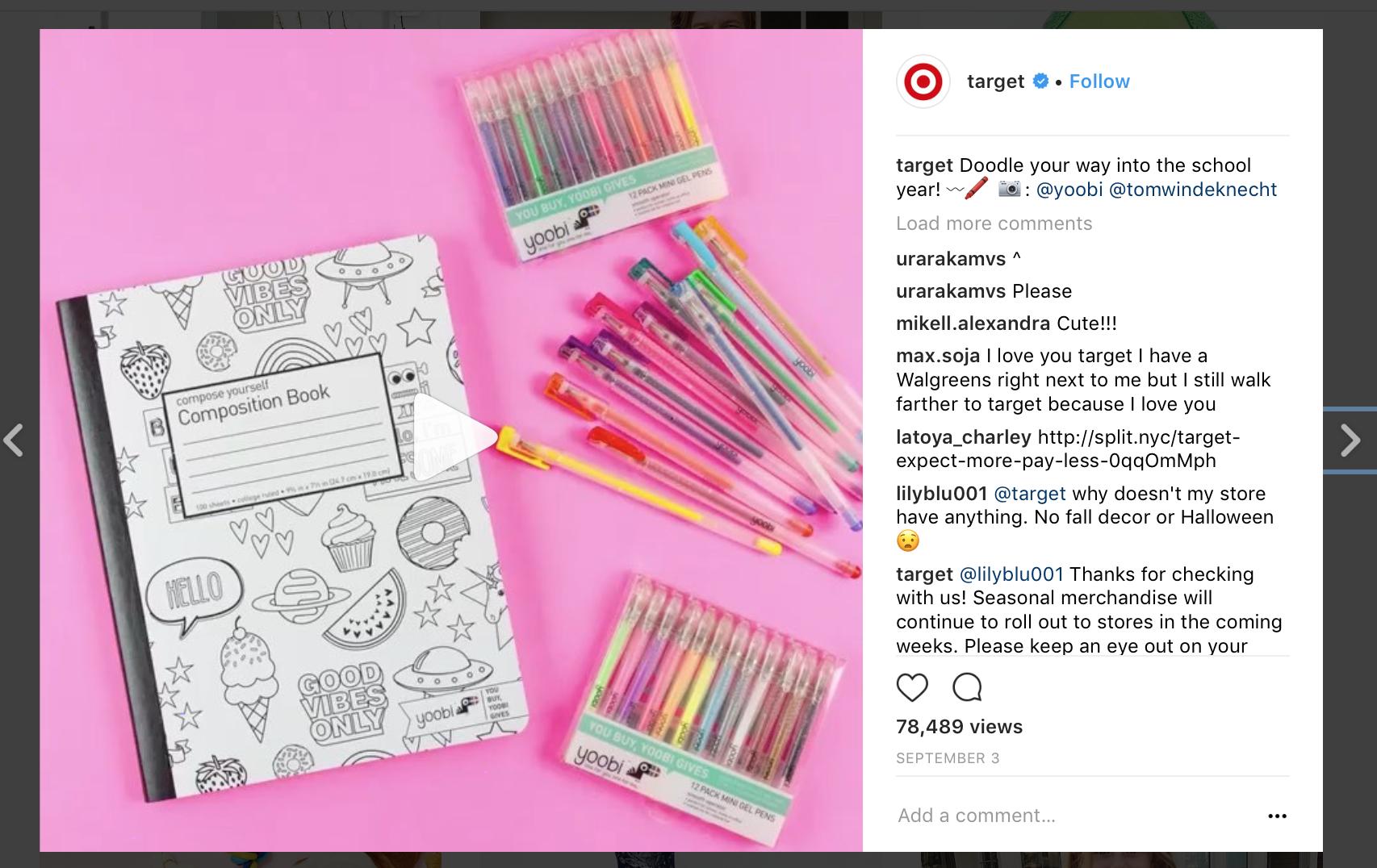
Task: Click the Target logo profile picture
Action: tap(923, 81)
